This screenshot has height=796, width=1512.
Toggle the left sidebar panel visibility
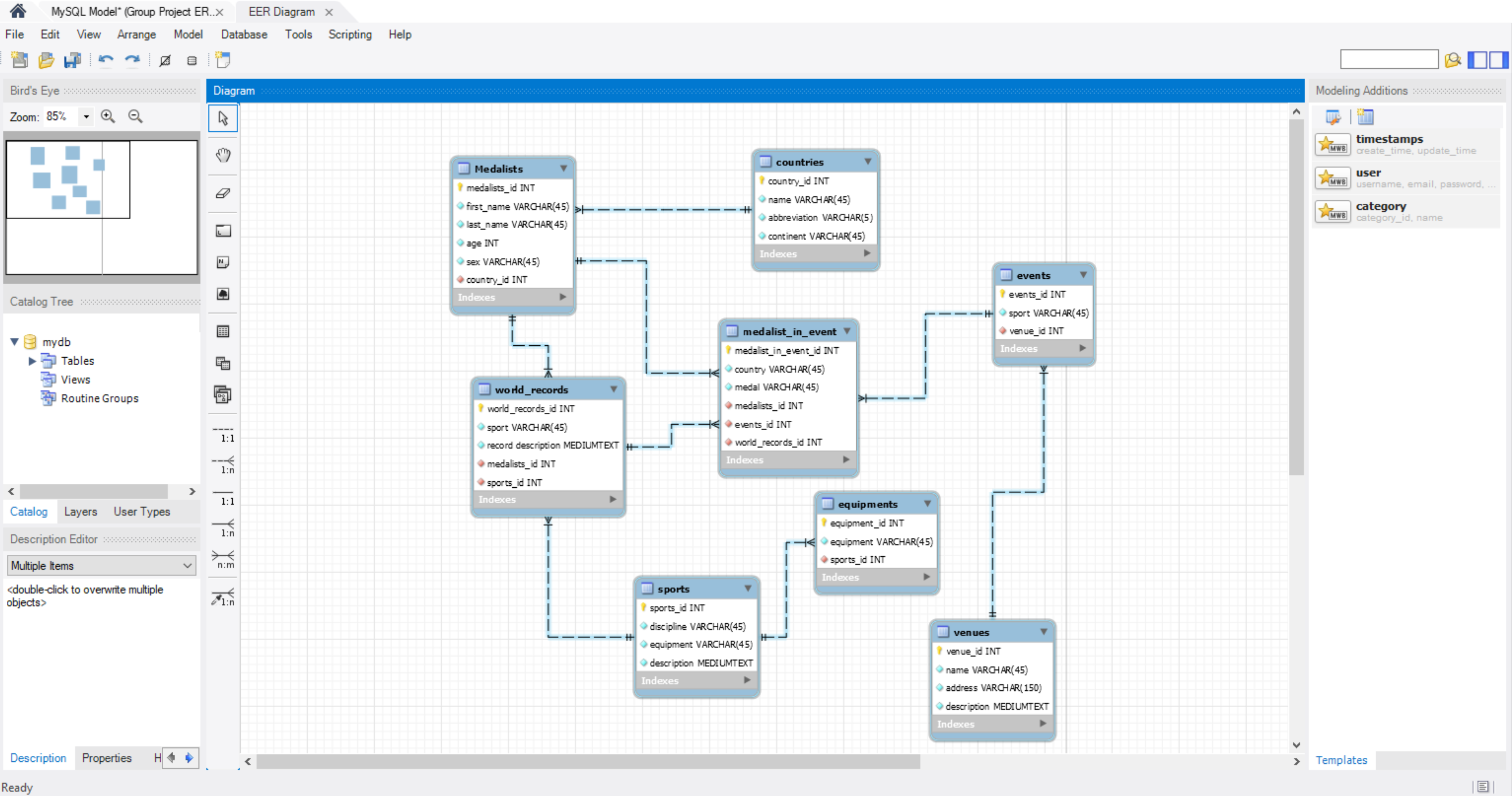(x=1477, y=60)
